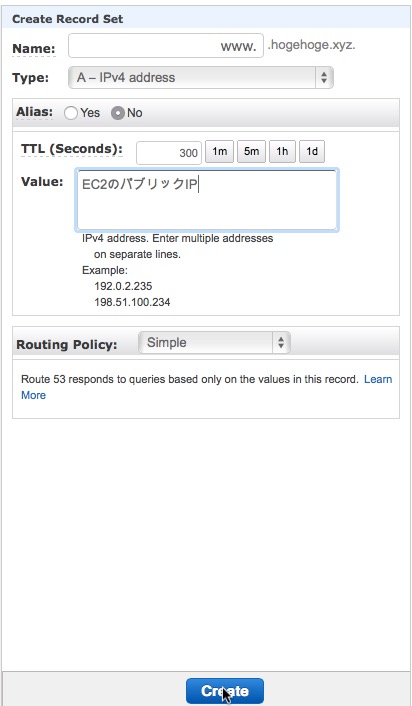This screenshot has width=412, height=706.
Task: Choose the 5m TTL preset button
Action: (251, 152)
